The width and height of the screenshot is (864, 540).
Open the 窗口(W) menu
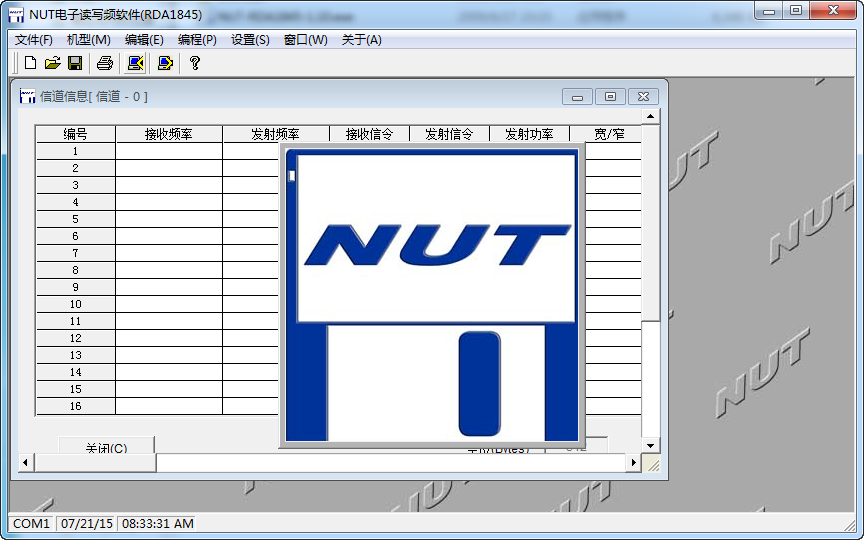(x=305, y=40)
